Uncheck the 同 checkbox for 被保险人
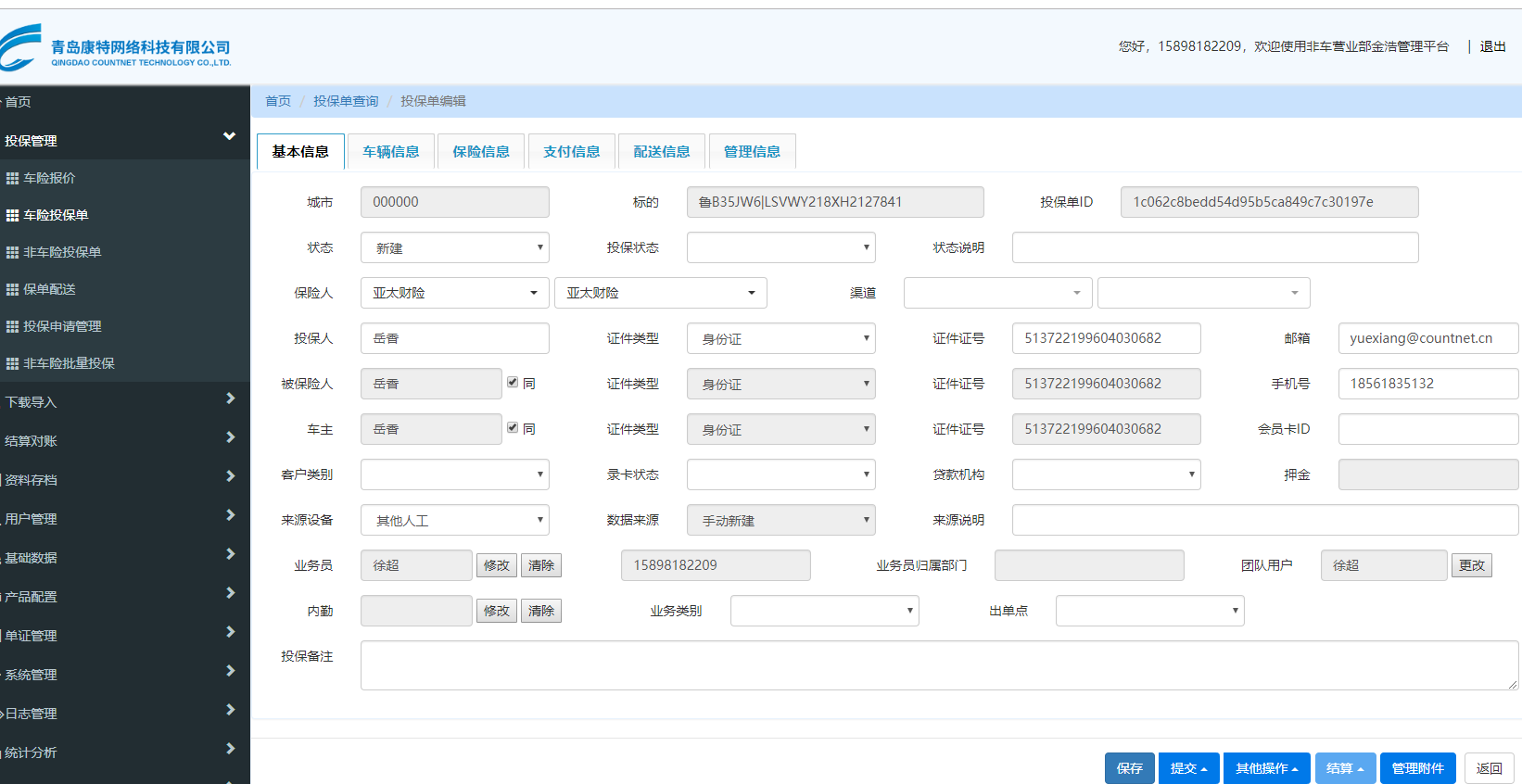Screen dimensions: 1522x784 point(513,382)
